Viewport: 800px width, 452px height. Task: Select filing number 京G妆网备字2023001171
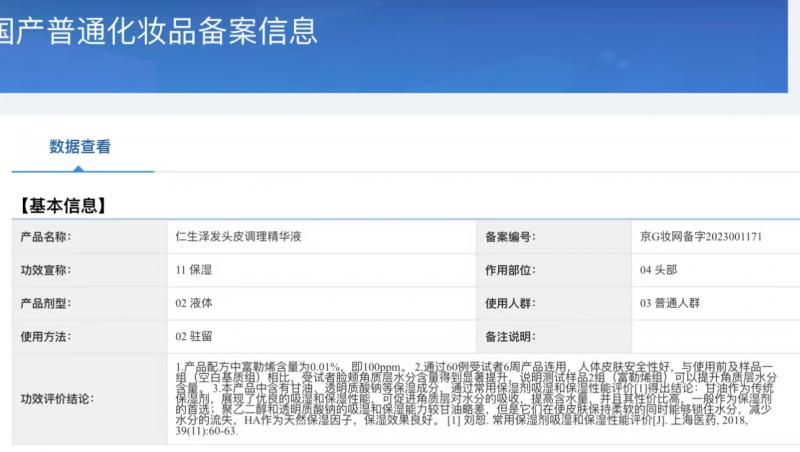(701, 237)
